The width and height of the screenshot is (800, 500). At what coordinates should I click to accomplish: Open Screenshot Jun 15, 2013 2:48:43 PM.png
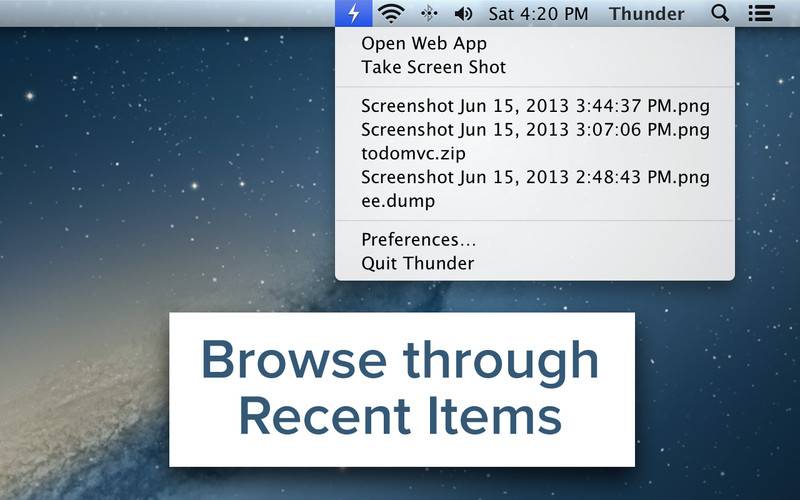(535, 177)
